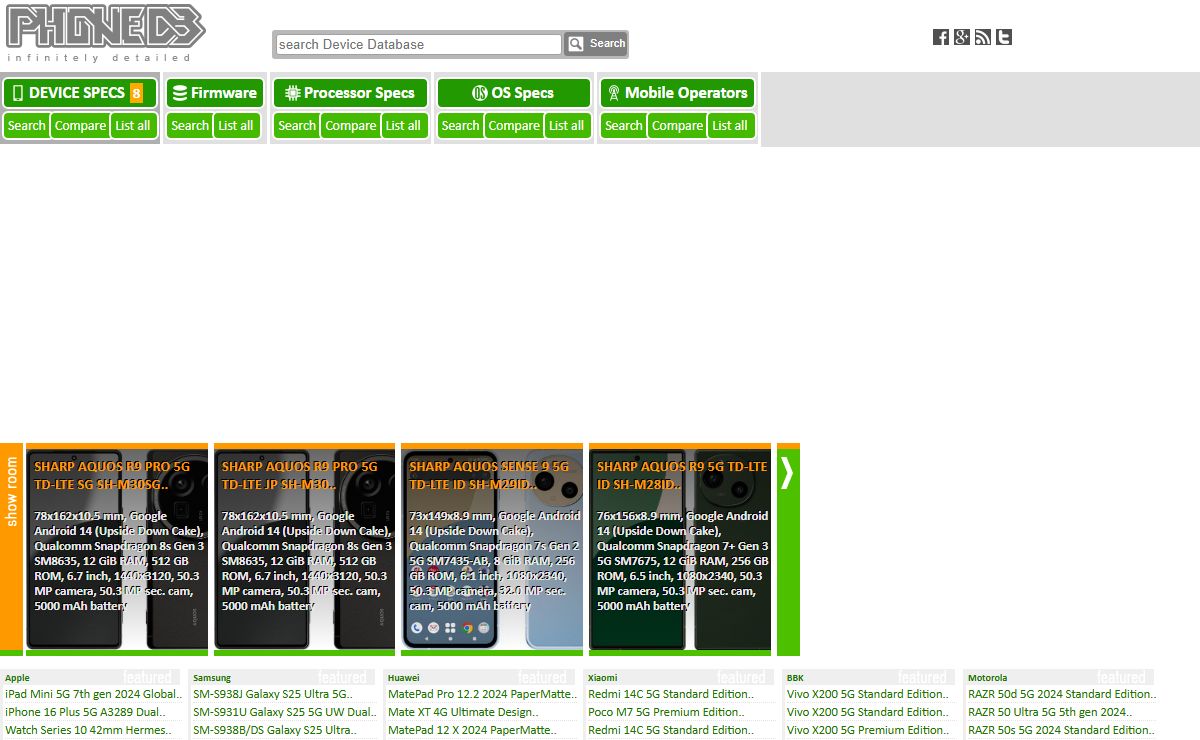Click the Search button beside the search field
The width and height of the screenshot is (1200, 740).
pos(596,44)
